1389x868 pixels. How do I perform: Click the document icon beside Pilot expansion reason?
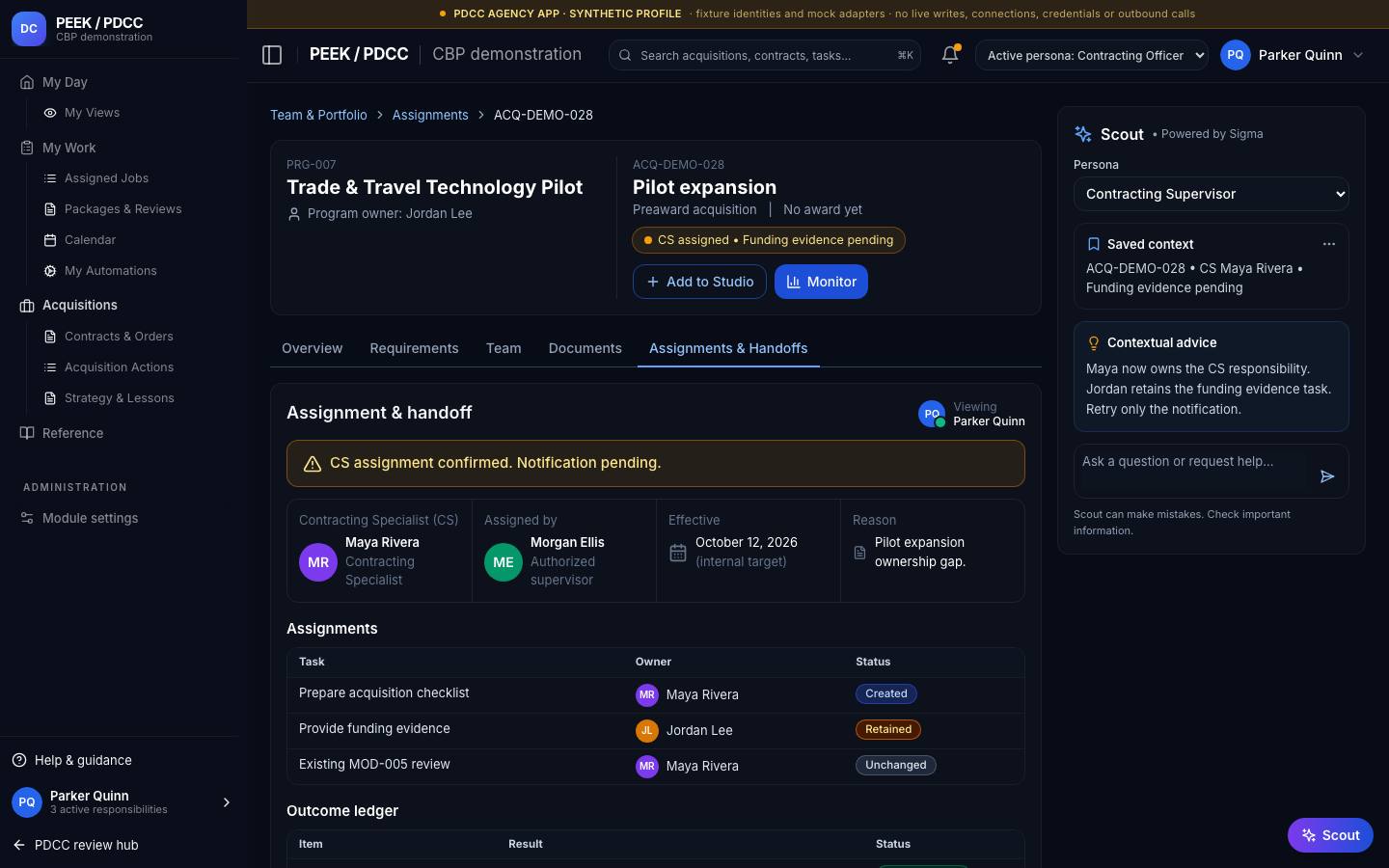[x=860, y=553]
